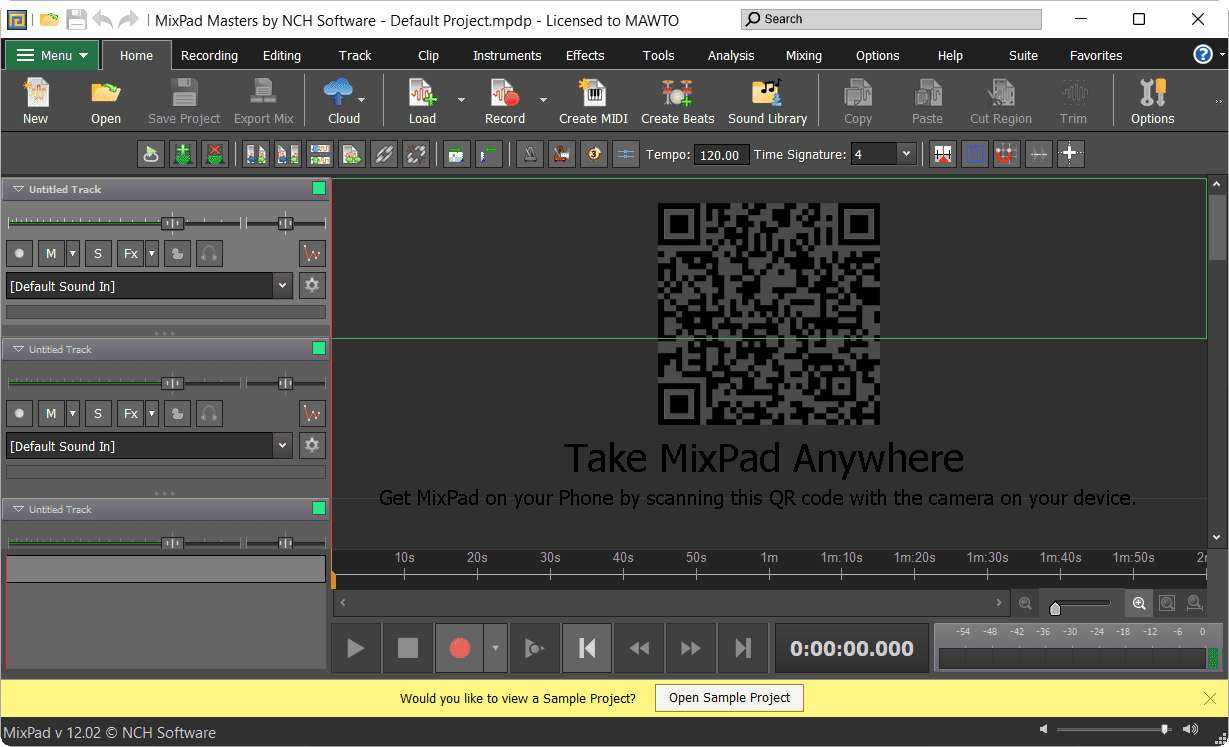Viewport: 1229px width, 747px height.
Task: Zoom in on timeline with magnifier plus
Action: pos(1139,603)
